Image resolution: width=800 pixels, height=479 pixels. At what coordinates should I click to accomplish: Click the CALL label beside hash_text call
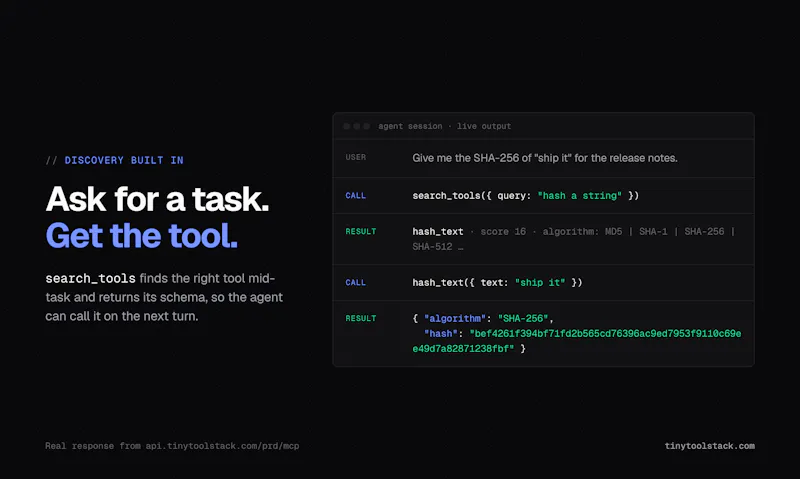coord(356,282)
